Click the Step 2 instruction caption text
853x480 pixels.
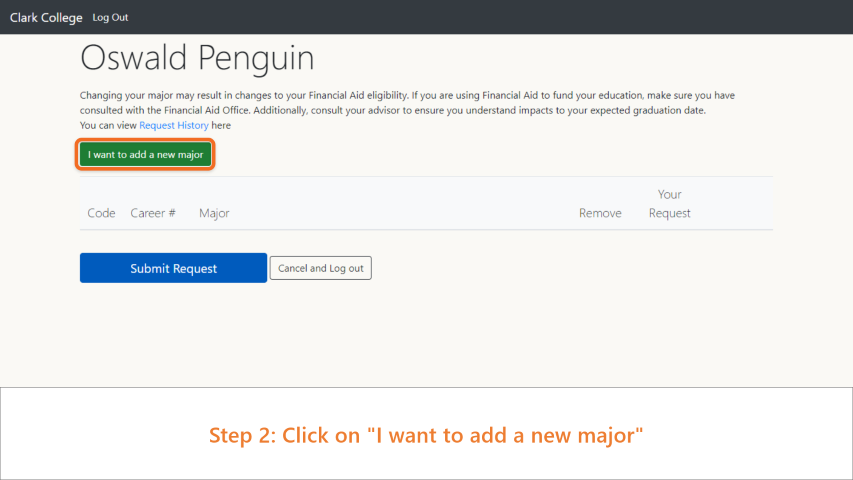(426, 435)
